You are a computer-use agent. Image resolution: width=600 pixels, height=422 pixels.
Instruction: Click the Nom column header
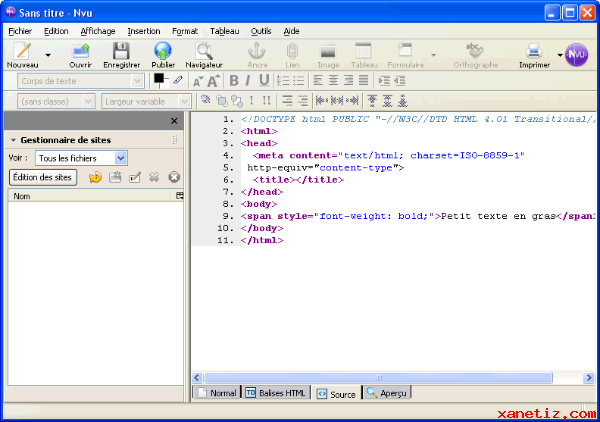pyautogui.click(x=91, y=196)
